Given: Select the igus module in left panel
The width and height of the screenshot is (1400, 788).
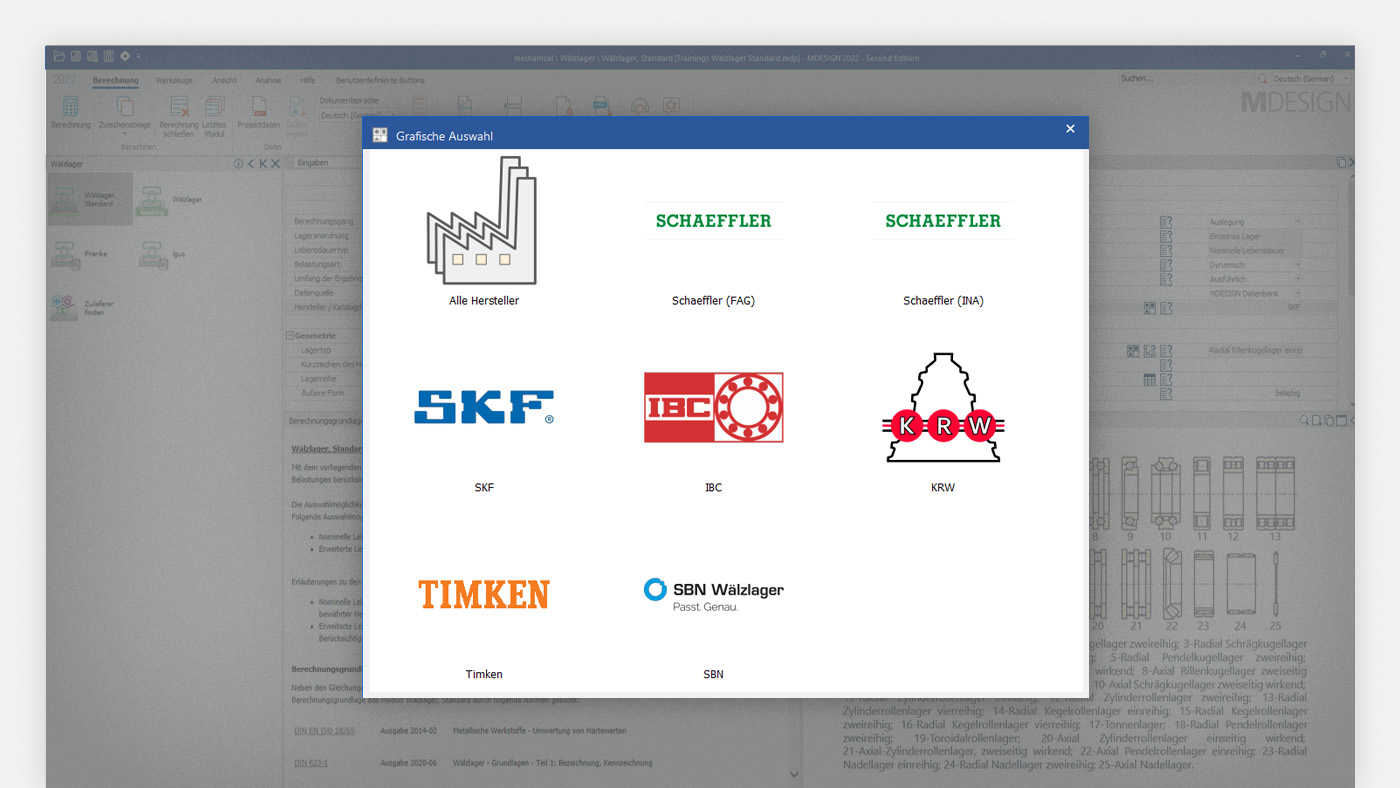Looking at the screenshot, I should pyautogui.click(x=162, y=254).
